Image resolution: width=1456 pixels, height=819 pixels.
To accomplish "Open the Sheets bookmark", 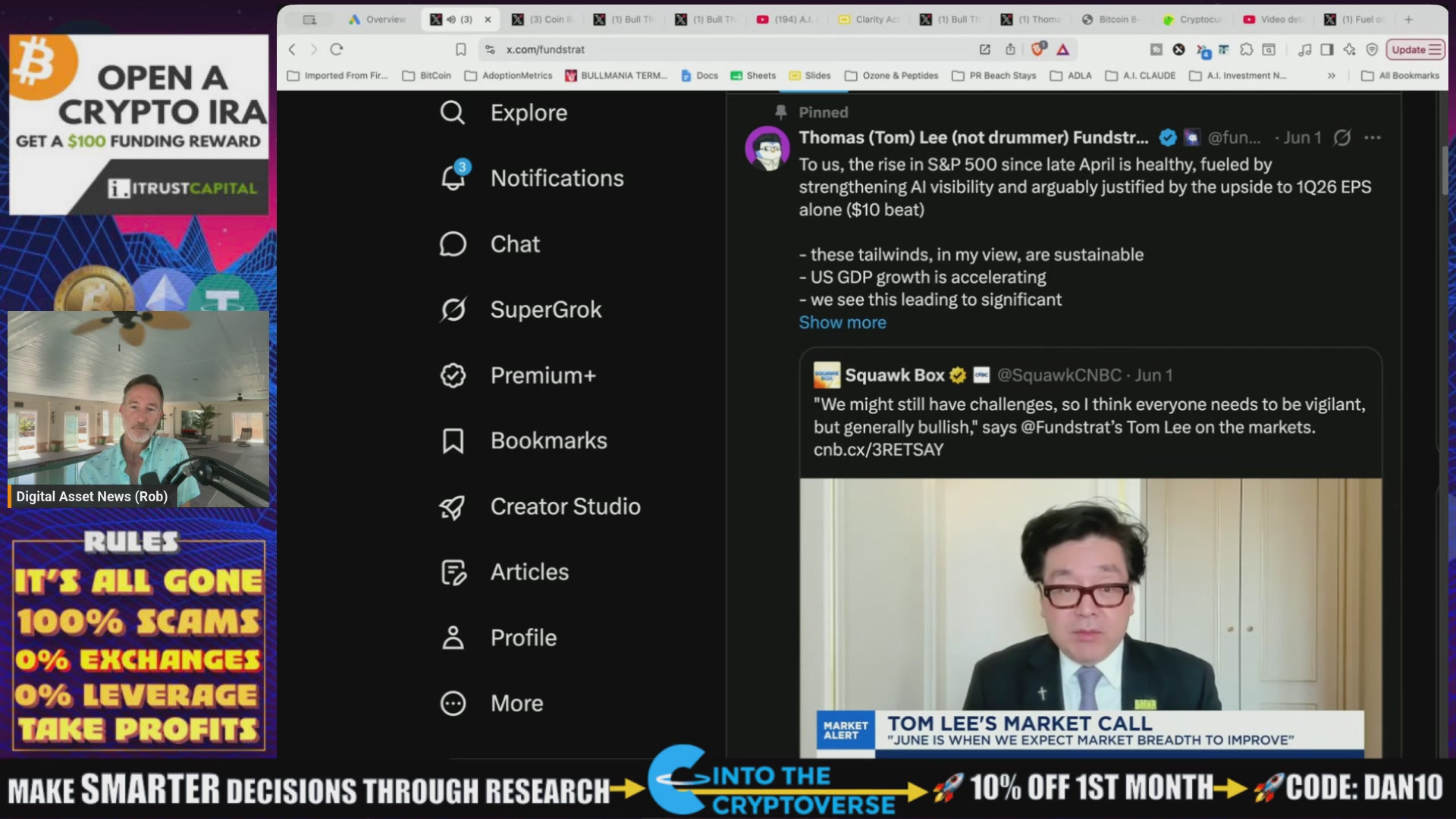I will click(x=753, y=76).
